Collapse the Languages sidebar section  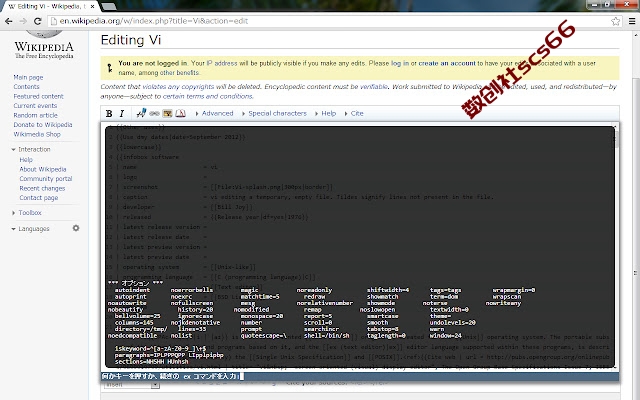pos(30,229)
